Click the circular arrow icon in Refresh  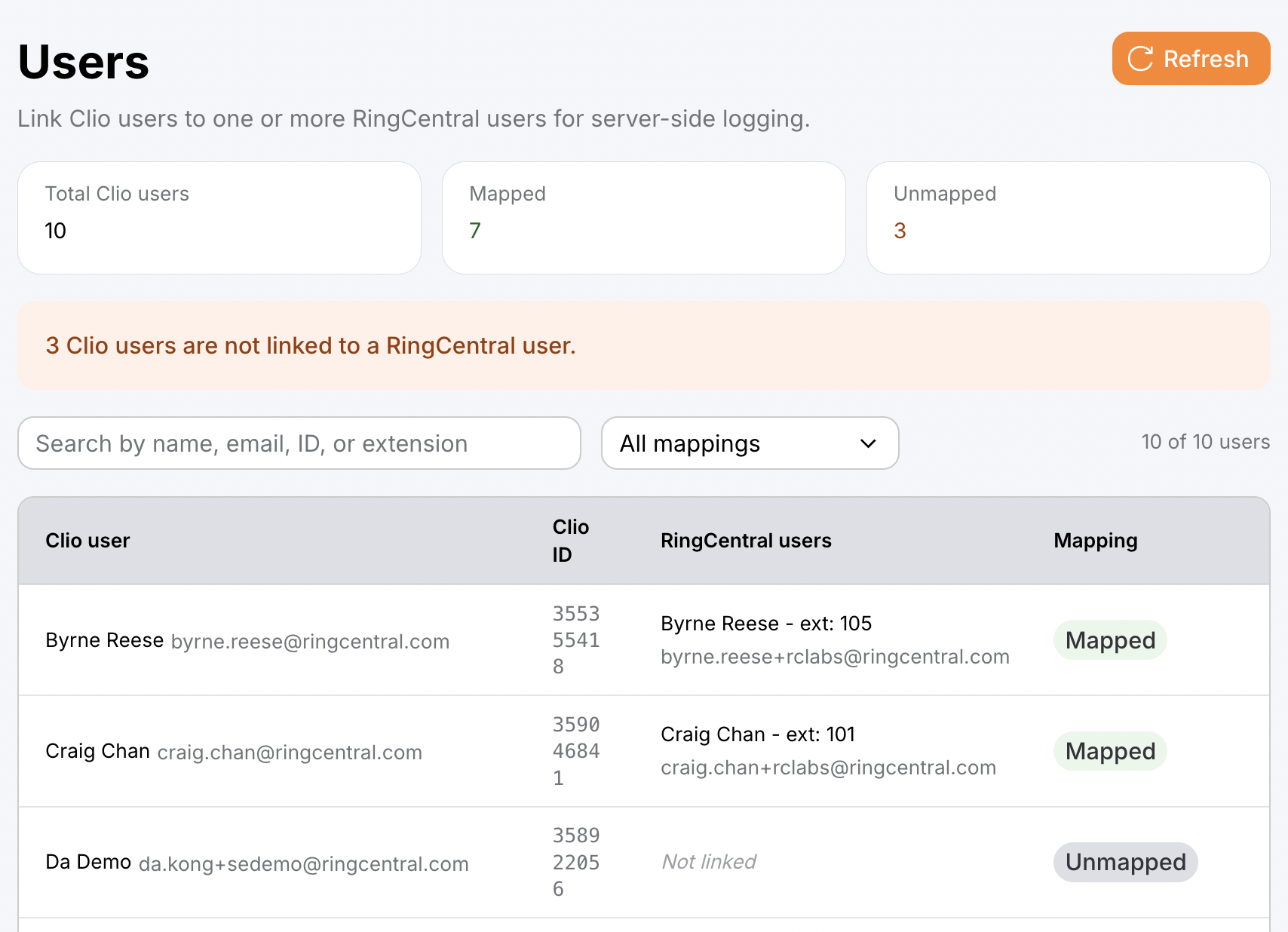click(x=1140, y=59)
